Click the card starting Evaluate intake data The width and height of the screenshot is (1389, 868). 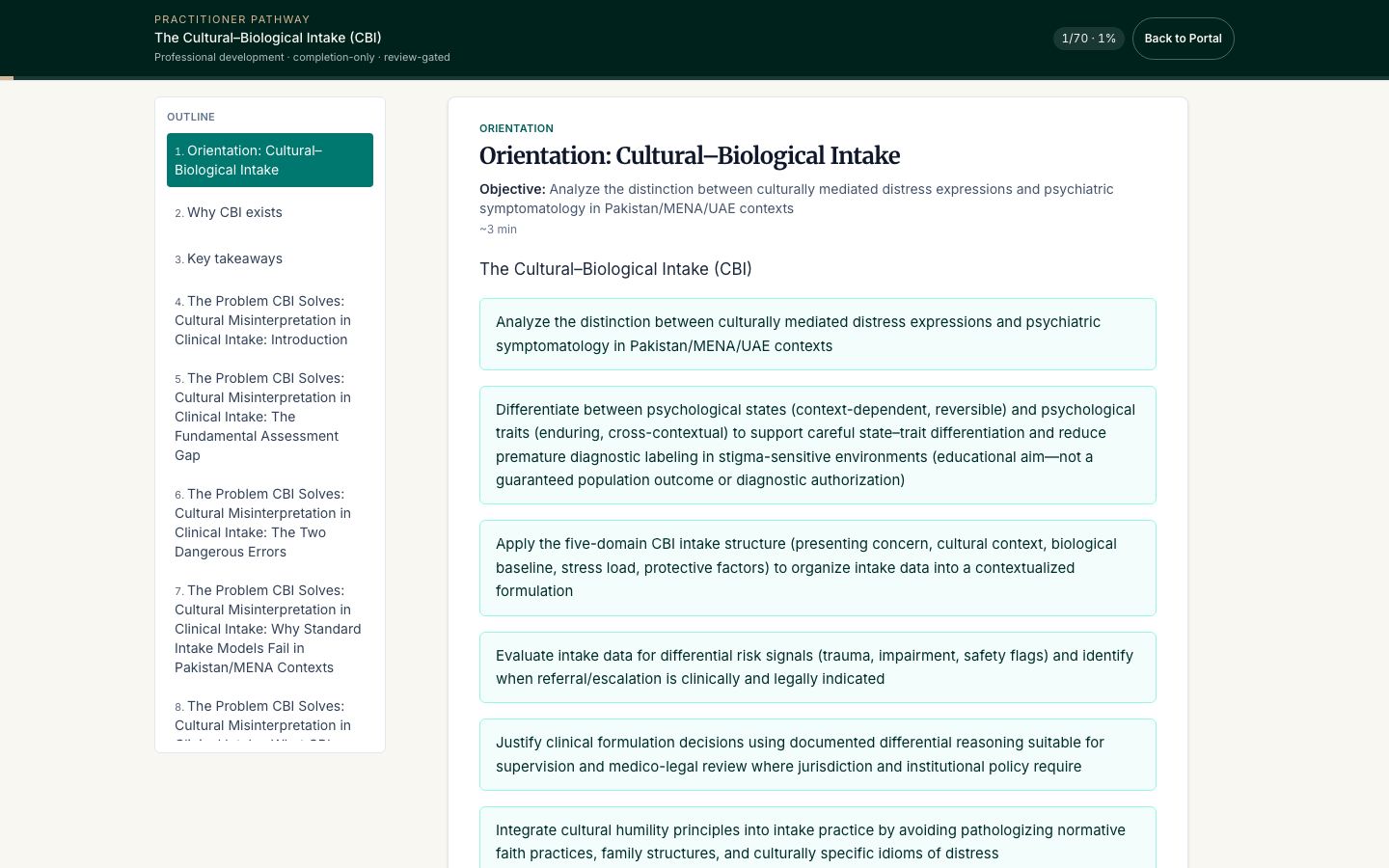[818, 667]
